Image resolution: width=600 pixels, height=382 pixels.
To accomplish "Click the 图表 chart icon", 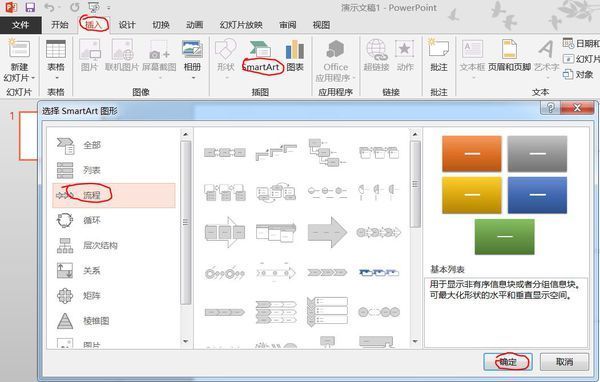I will (x=295, y=49).
